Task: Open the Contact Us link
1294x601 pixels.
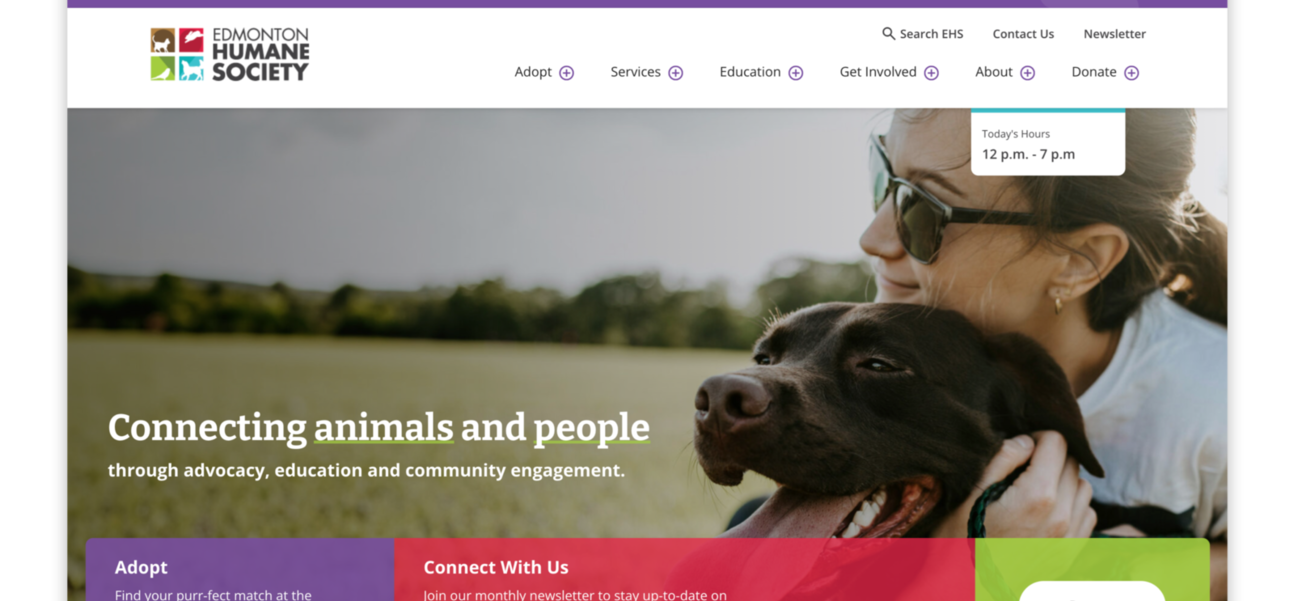Action: 1023,34
